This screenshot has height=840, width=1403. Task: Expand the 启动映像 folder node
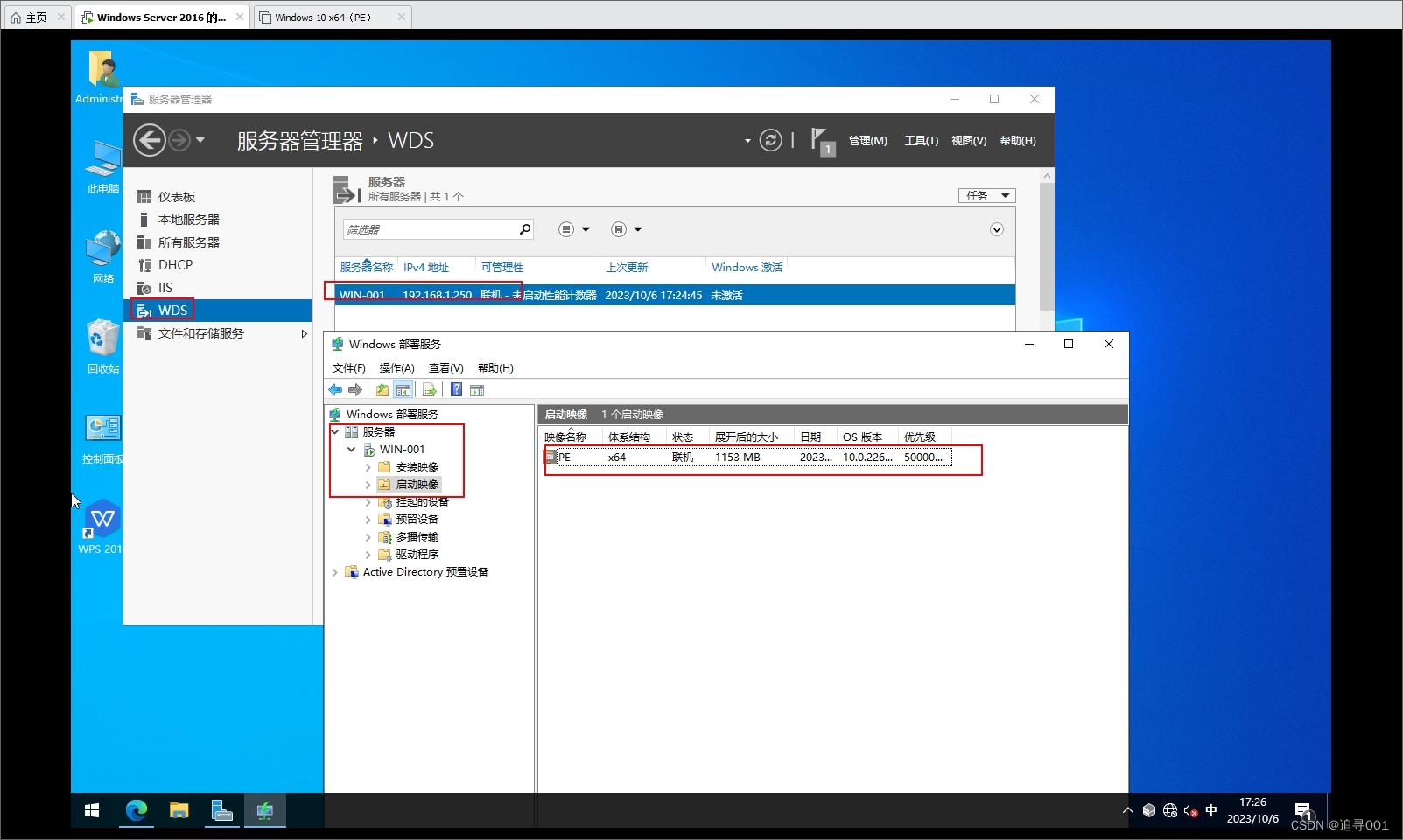pyautogui.click(x=368, y=485)
